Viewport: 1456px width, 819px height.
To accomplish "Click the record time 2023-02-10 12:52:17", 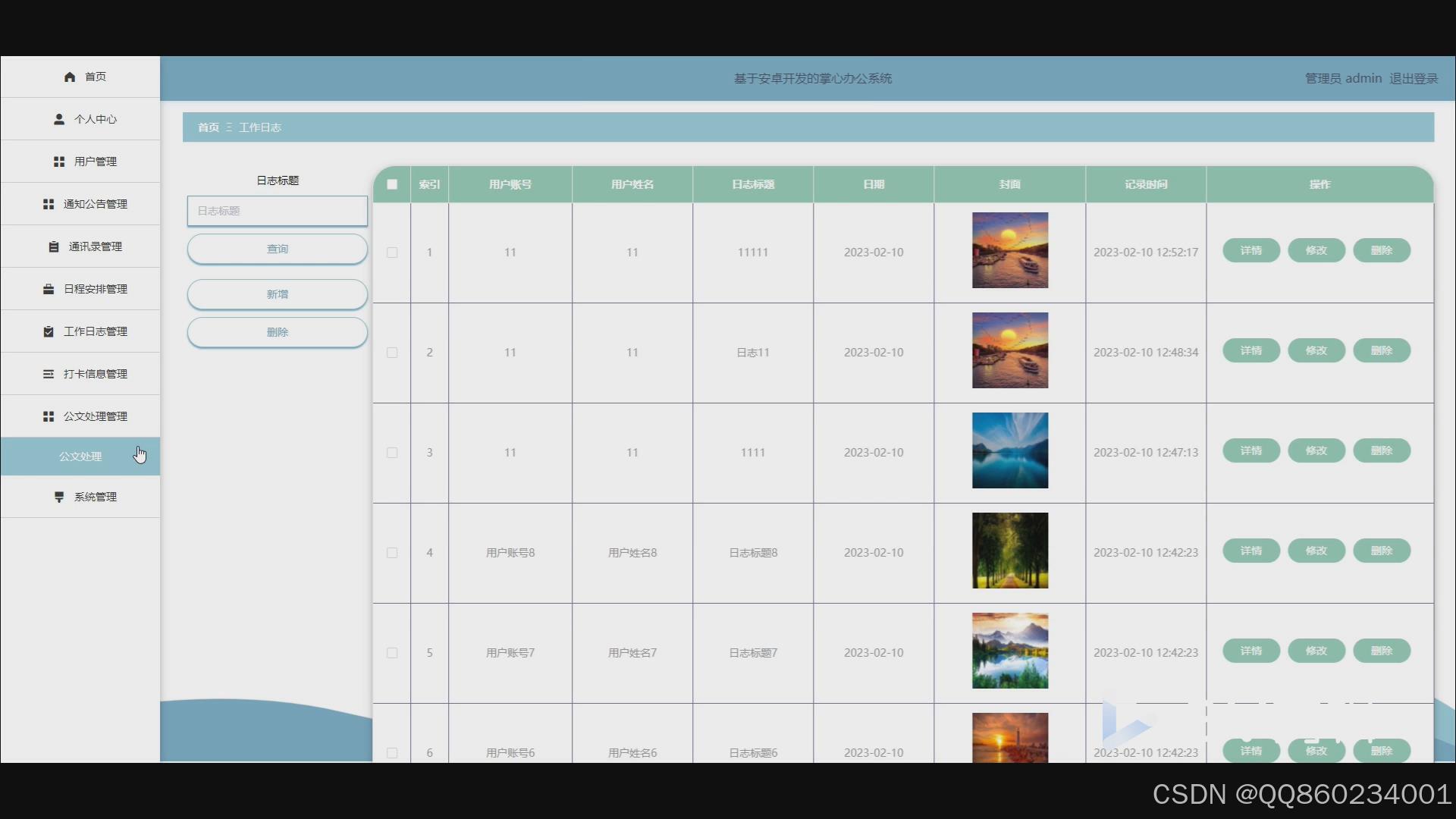I will point(1146,253).
